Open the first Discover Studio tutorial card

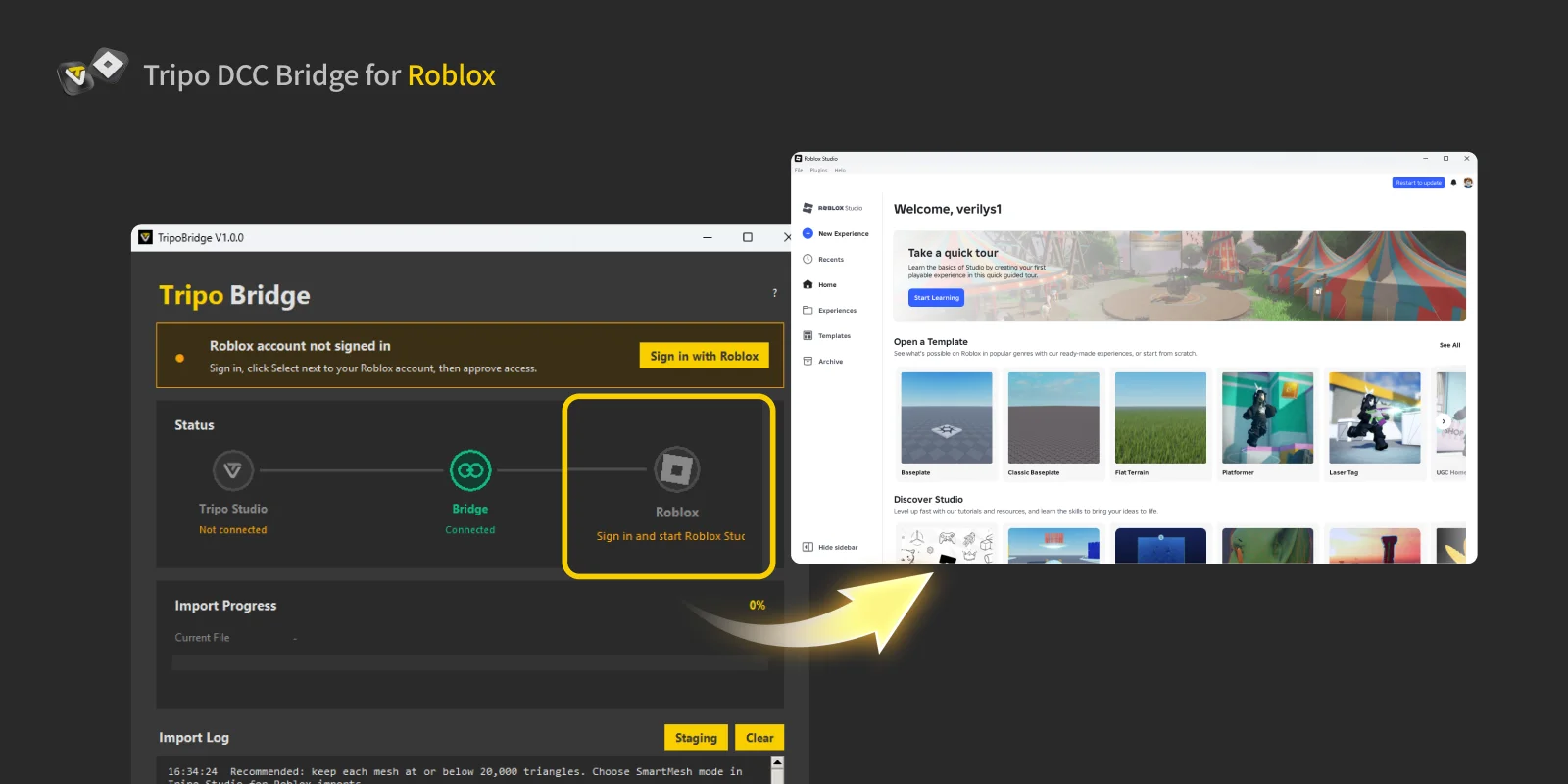click(946, 546)
